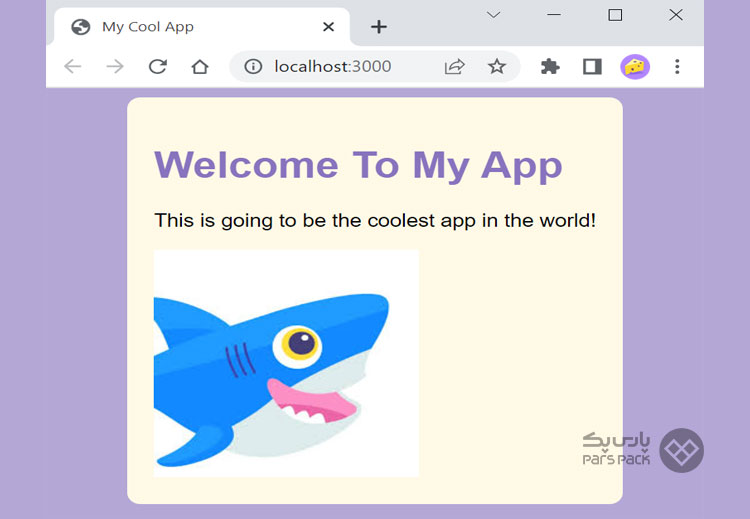Open the Chrome three-dot menu
Image resolution: width=750 pixels, height=519 pixels.
(x=677, y=66)
